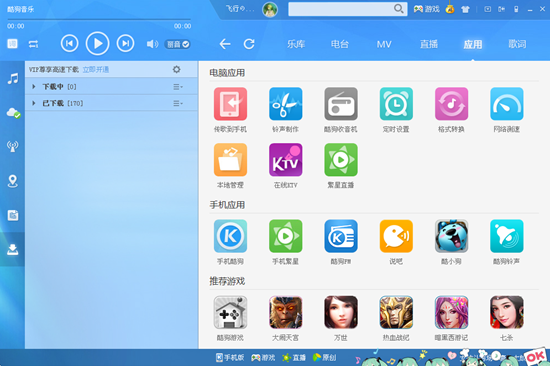The width and height of the screenshot is (550, 366).
Task: Switch to the 直播 tab
Action: pos(429,44)
